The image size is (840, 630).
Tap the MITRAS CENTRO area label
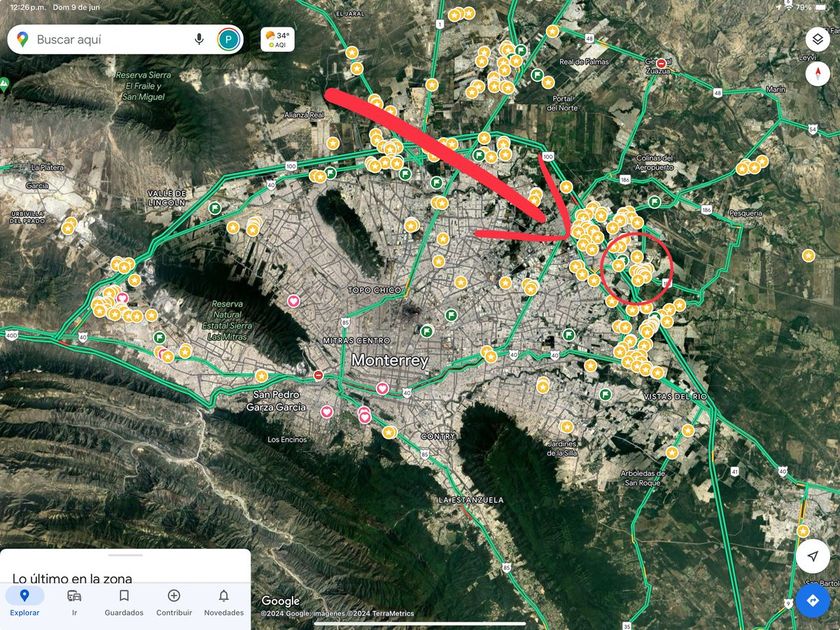pyautogui.click(x=357, y=341)
